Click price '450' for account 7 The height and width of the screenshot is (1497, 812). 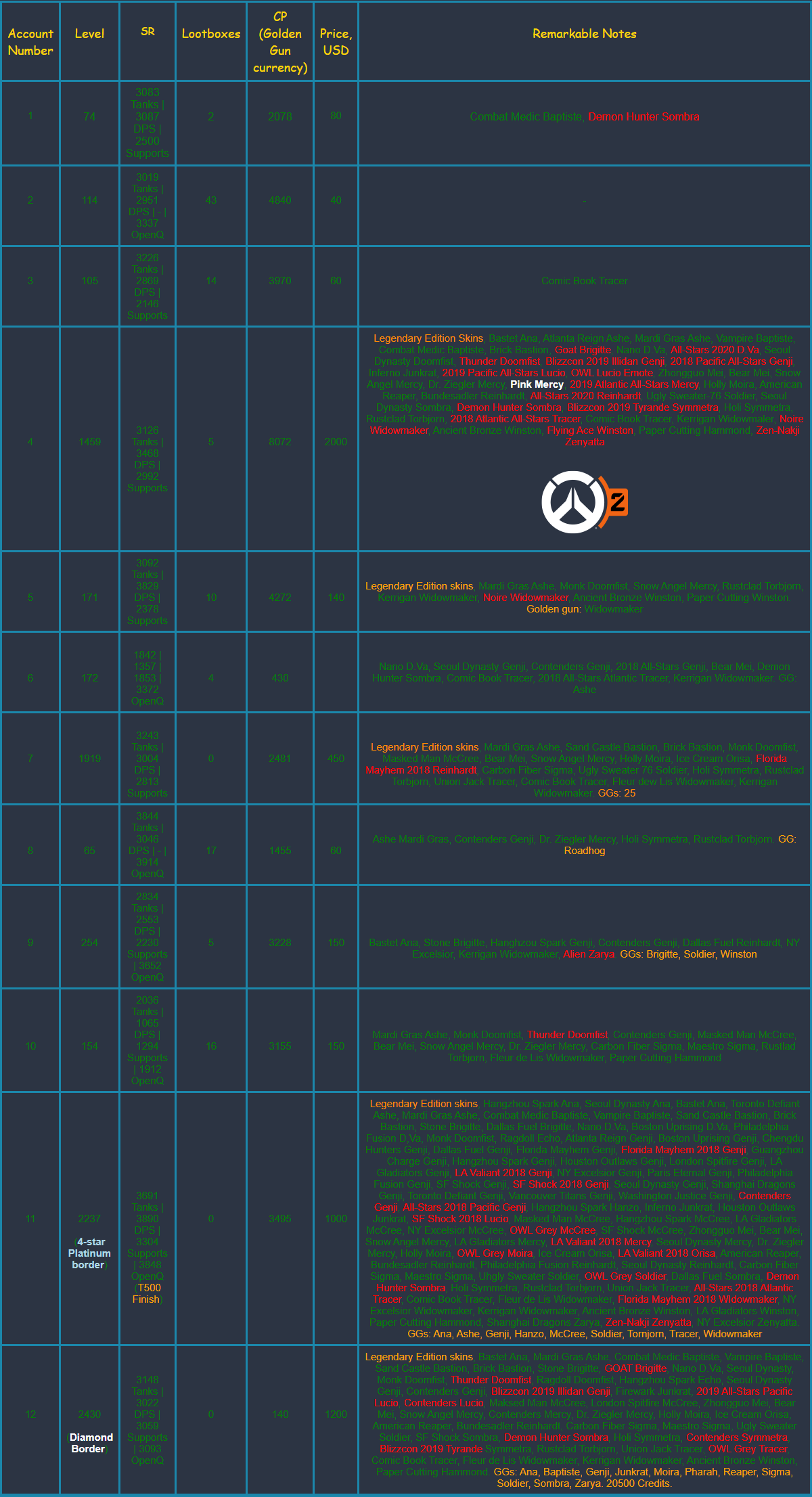click(x=336, y=759)
